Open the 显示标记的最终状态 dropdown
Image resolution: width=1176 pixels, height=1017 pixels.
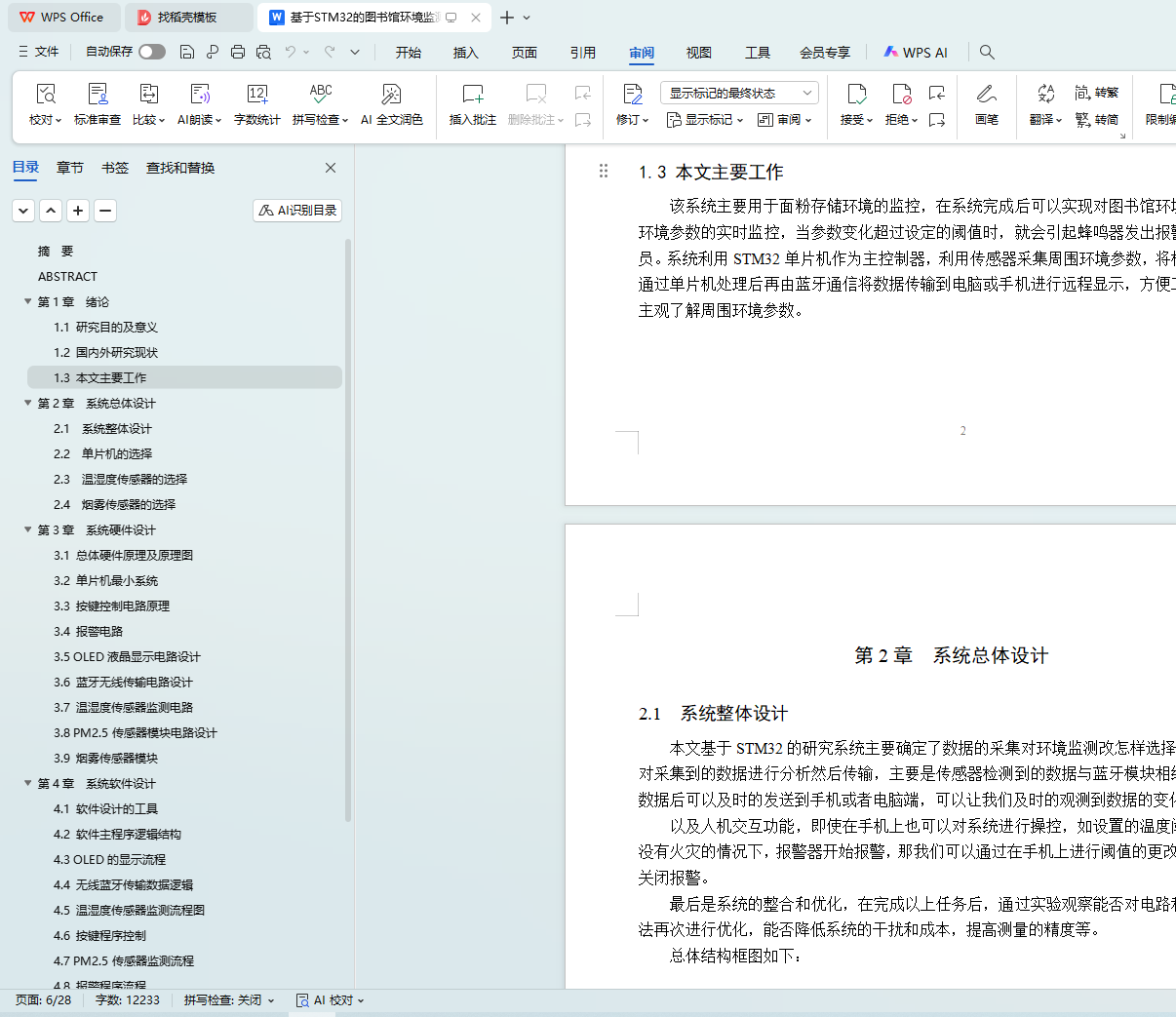pyautogui.click(x=738, y=93)
